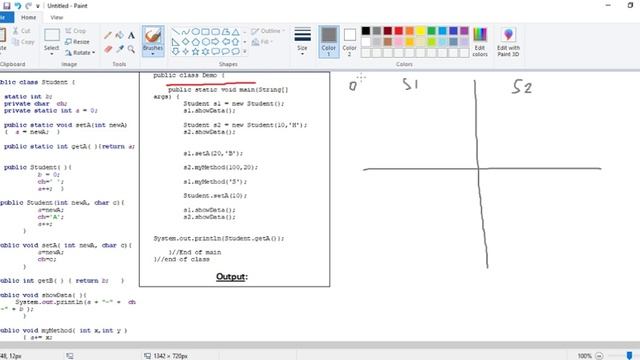Choose the Polygon shape
This screenshot has width=640, height=360.
[226, 32]
